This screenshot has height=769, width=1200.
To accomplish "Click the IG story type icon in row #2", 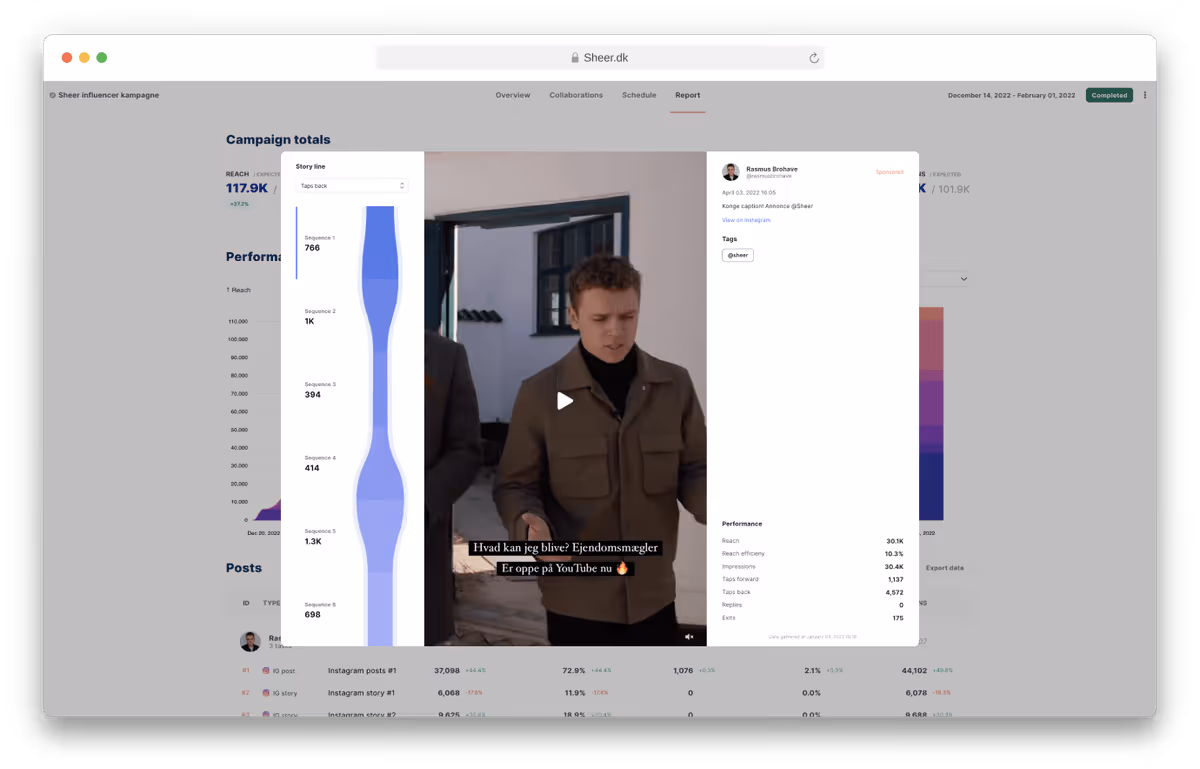I will pos(266,692).
